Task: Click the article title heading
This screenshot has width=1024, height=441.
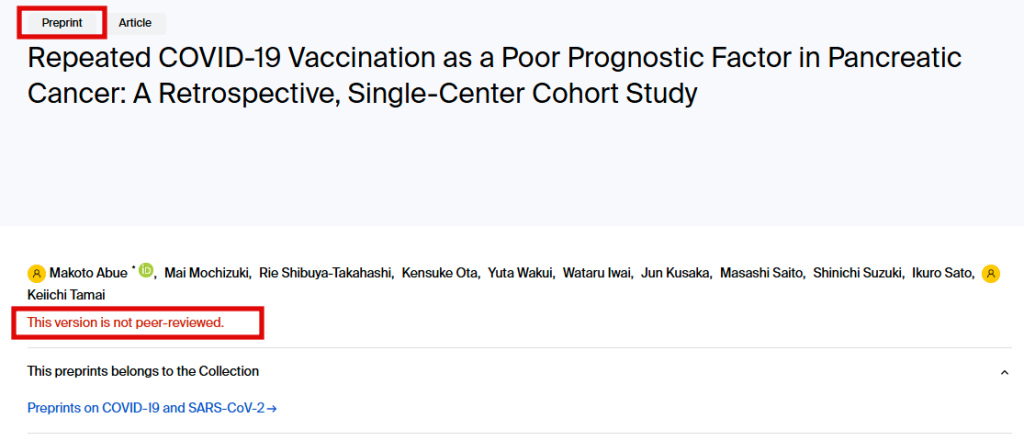Action: tap(494, 76)
